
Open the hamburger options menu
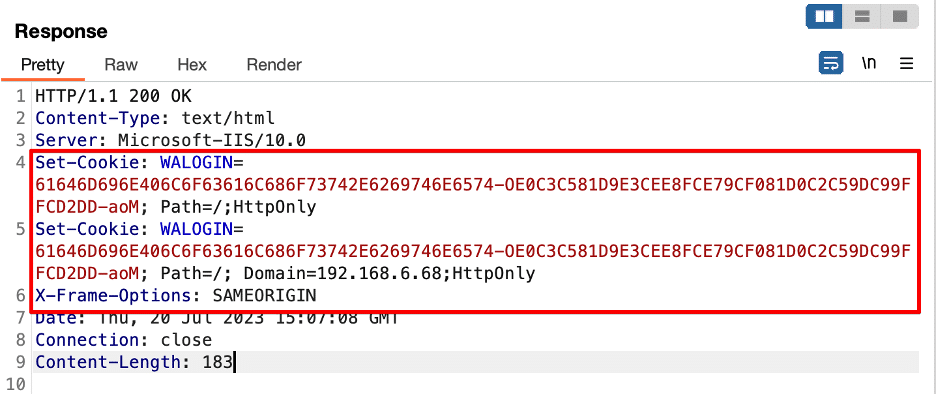(x=906, y=63)
